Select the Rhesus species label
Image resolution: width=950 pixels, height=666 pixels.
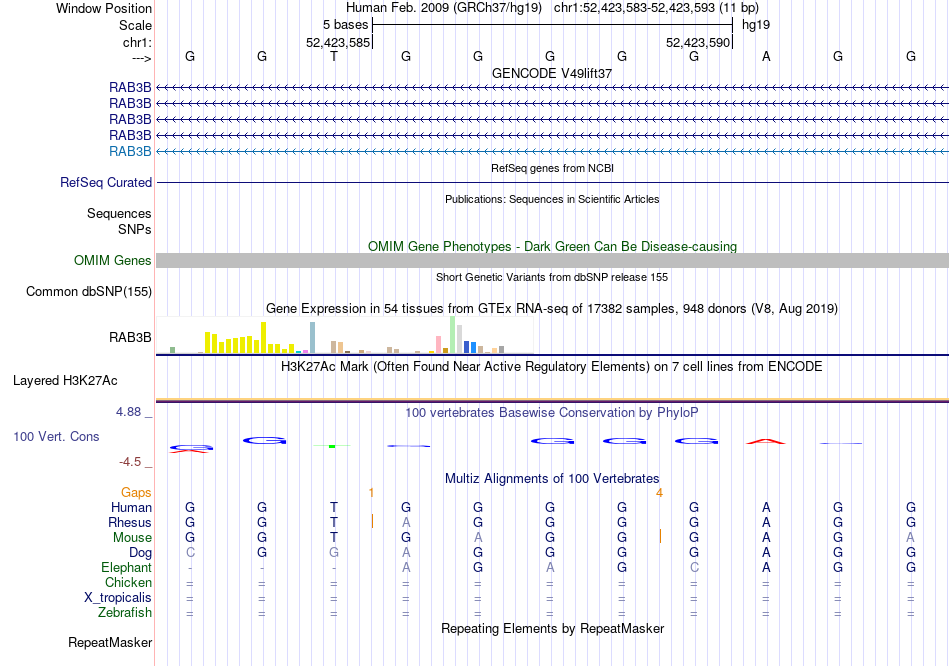point(130,522)
